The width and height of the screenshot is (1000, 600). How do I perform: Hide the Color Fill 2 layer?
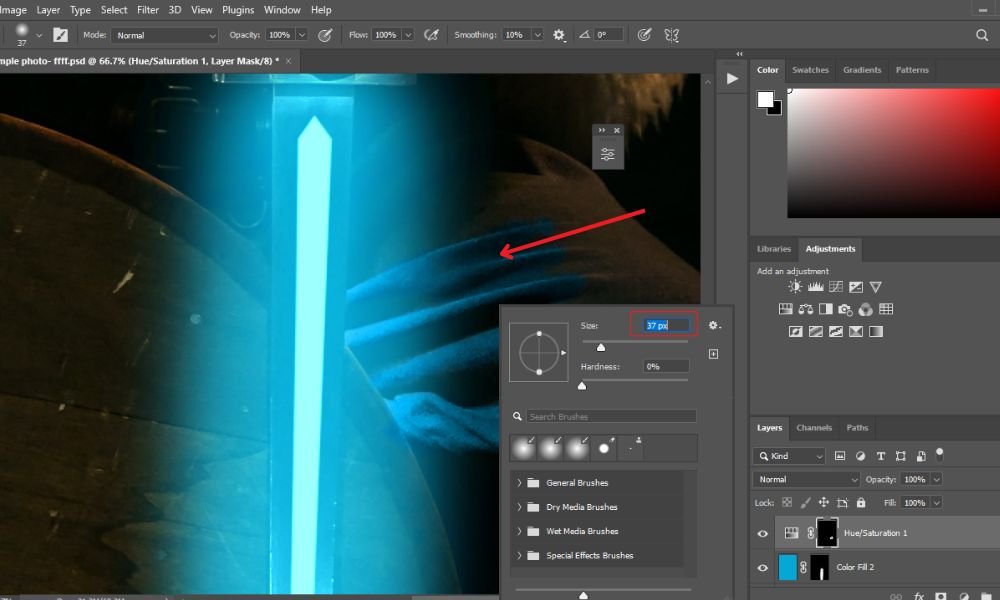coord(763,567)
